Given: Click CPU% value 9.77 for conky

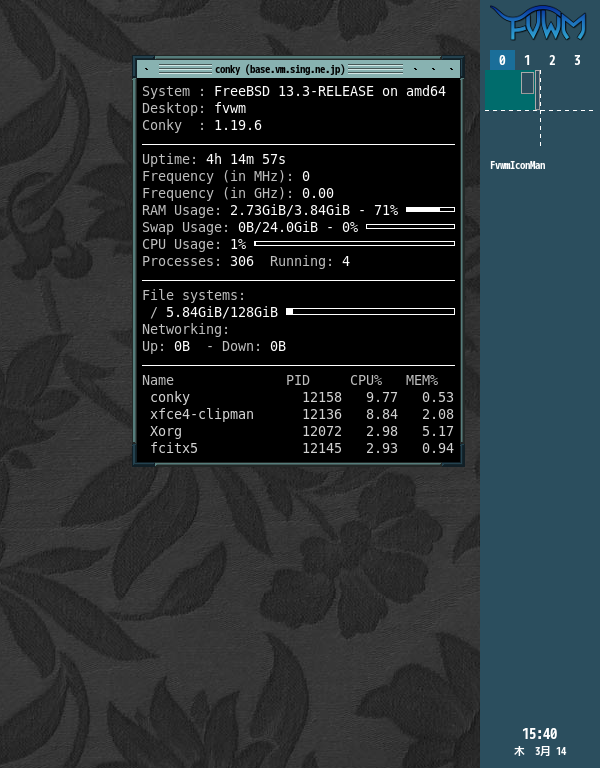Looking at the screenshot, I should (382, 398).
